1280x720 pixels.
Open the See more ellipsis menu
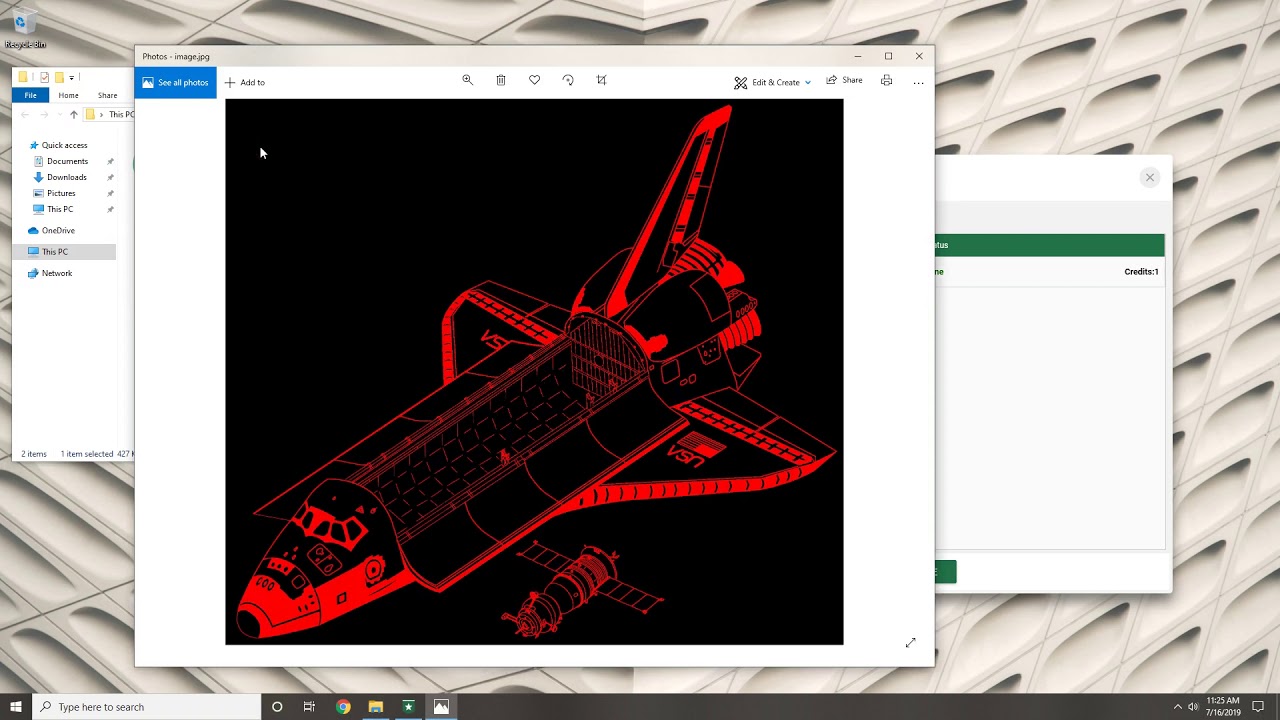(918, 82)
